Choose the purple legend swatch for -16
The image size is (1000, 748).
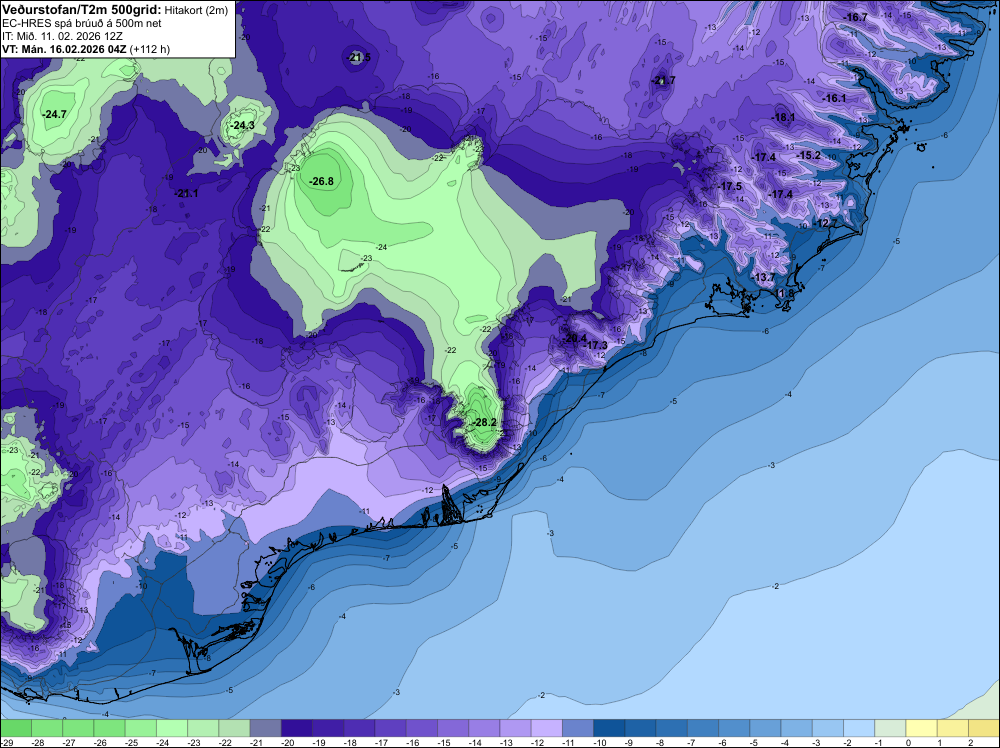pos(422,728)
